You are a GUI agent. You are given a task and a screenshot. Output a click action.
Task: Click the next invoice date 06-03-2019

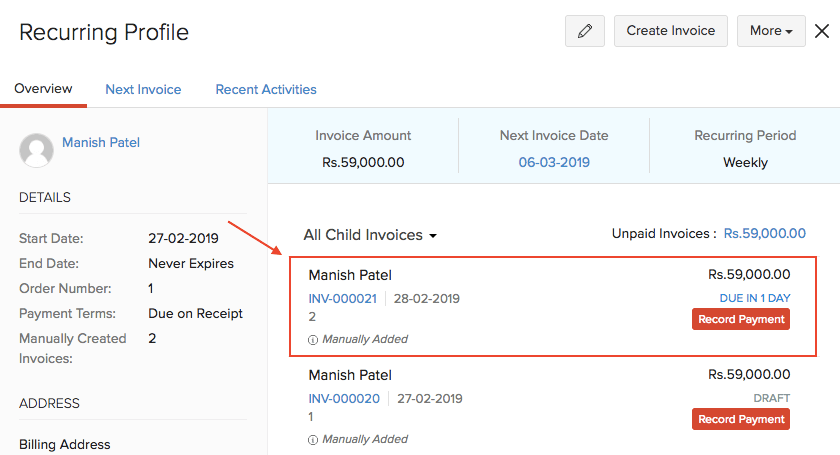point(554,162)
